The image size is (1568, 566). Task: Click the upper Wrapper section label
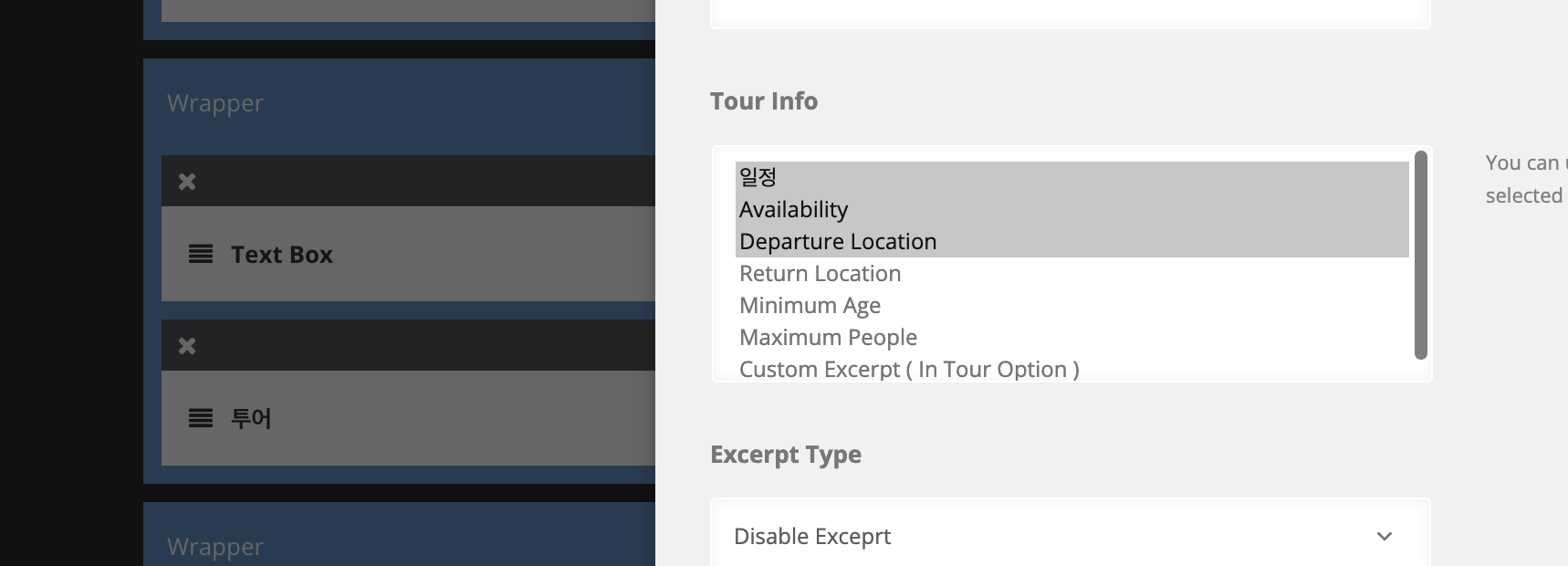[x=215, y=103]
